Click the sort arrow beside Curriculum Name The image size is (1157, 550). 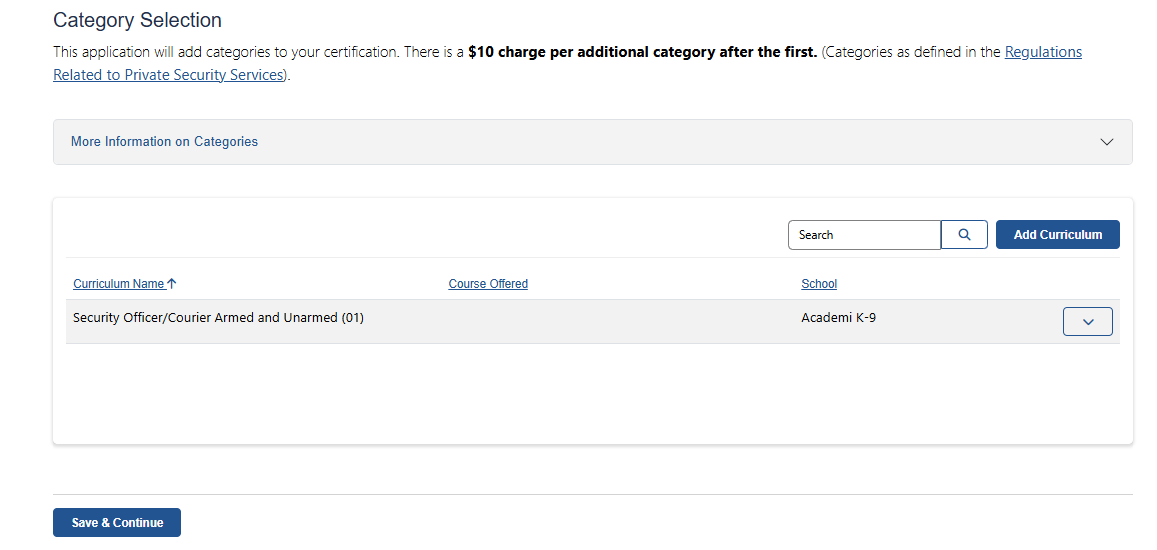click(x=172, y=284)
